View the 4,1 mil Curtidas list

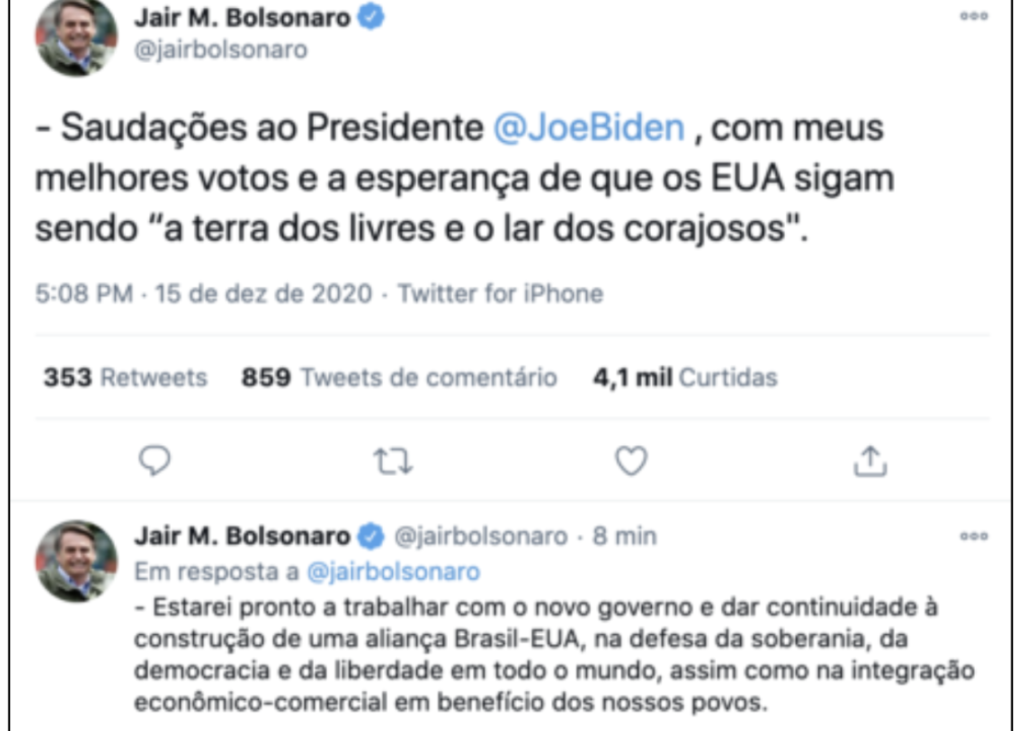(x=685, y=378)
